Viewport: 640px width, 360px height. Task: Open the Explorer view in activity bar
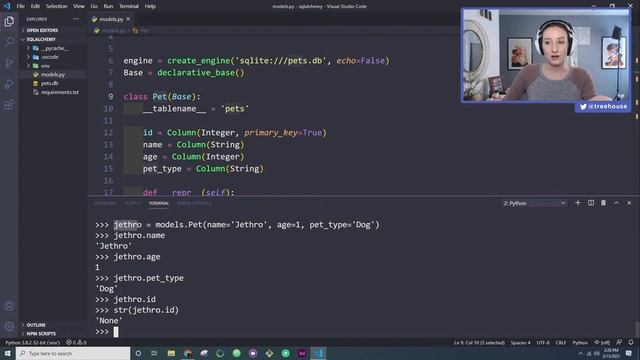point(9,21)
